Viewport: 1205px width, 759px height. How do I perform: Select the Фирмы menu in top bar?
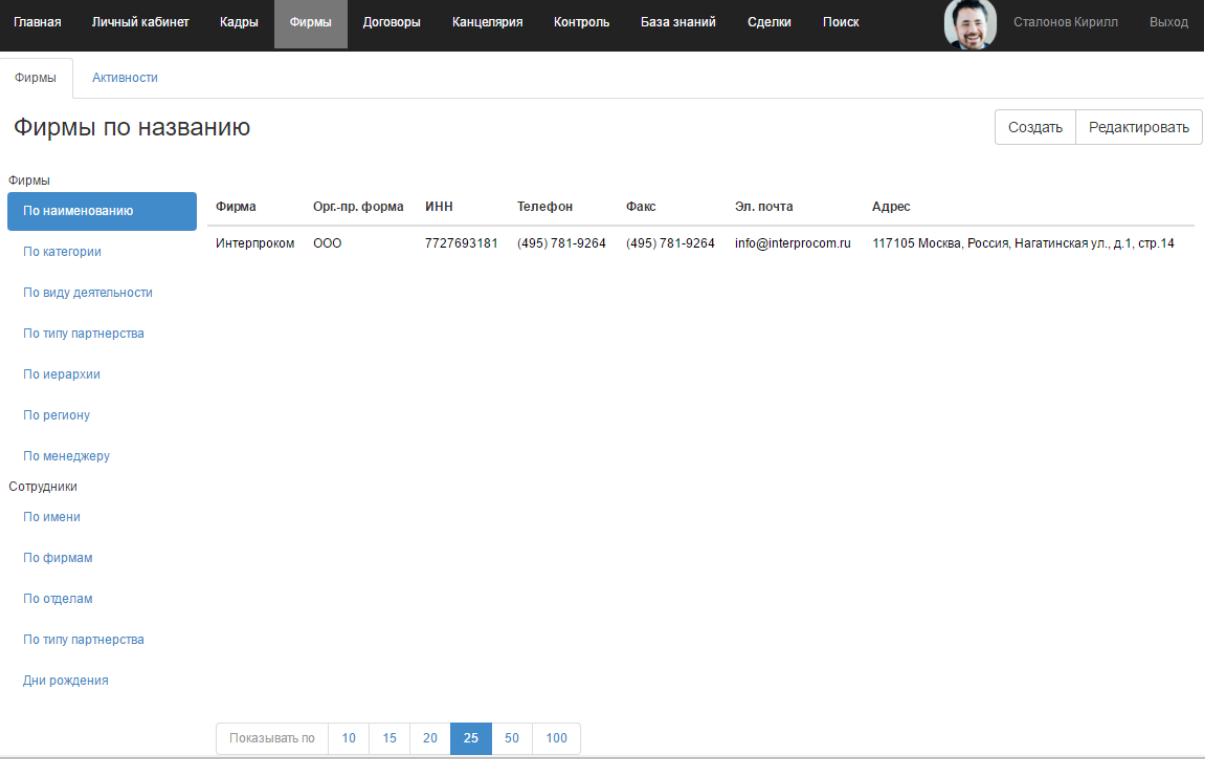pyautogui.click(x=311, y=23)
